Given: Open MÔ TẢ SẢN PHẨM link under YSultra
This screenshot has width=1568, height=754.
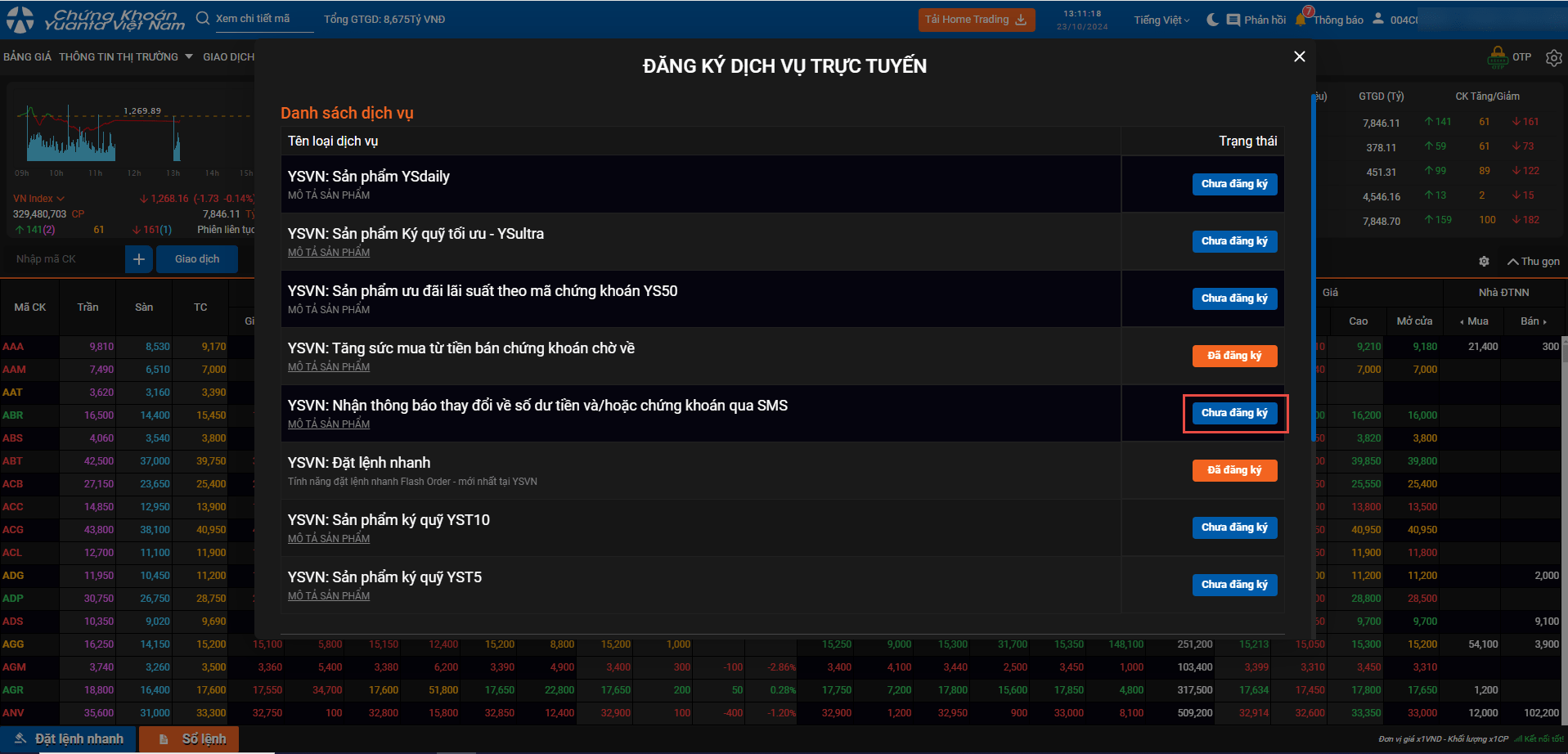Looking at the screenshot, I should (x=329, y=253).
